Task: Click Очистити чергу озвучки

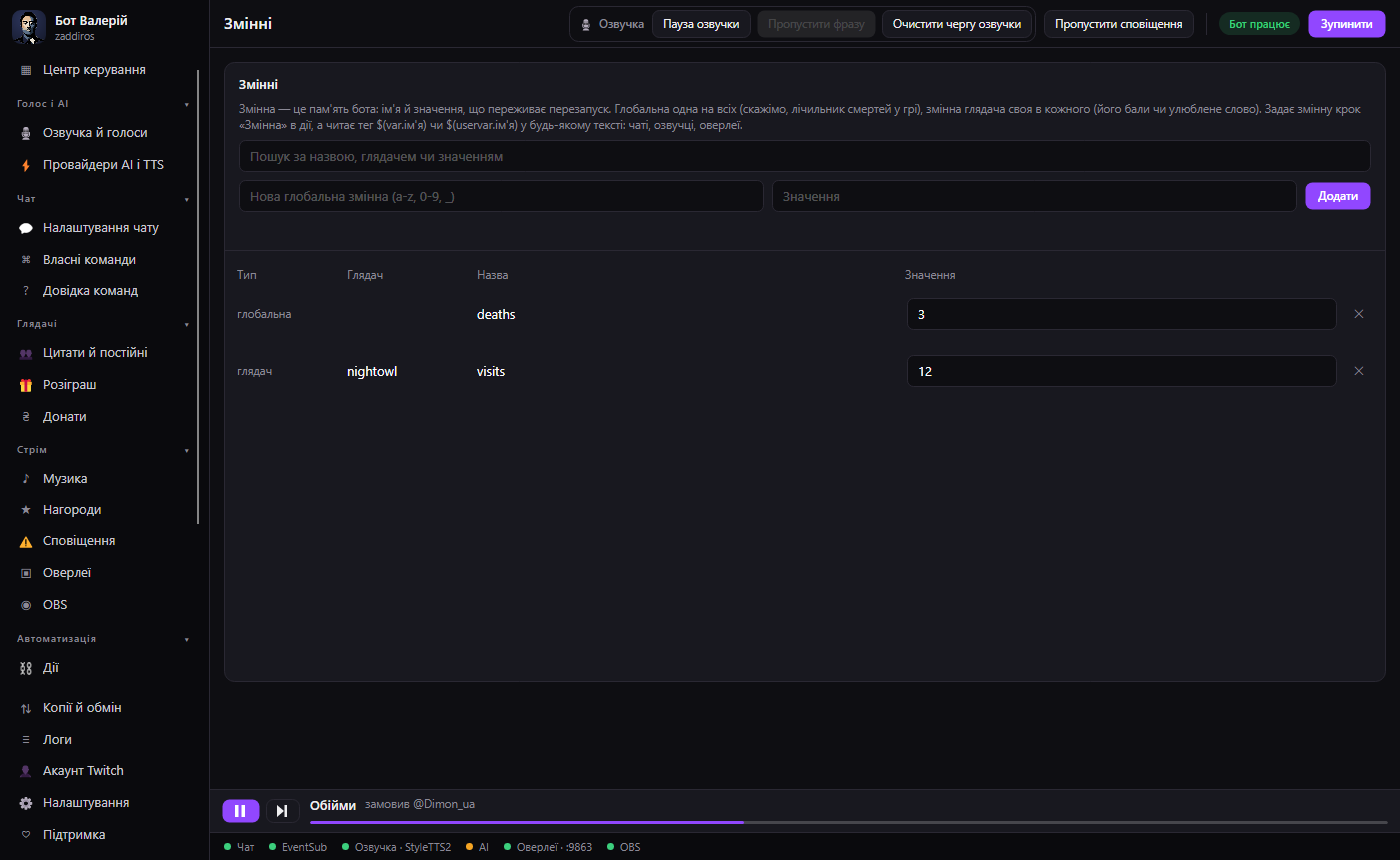Action: [x=957, y=24]
